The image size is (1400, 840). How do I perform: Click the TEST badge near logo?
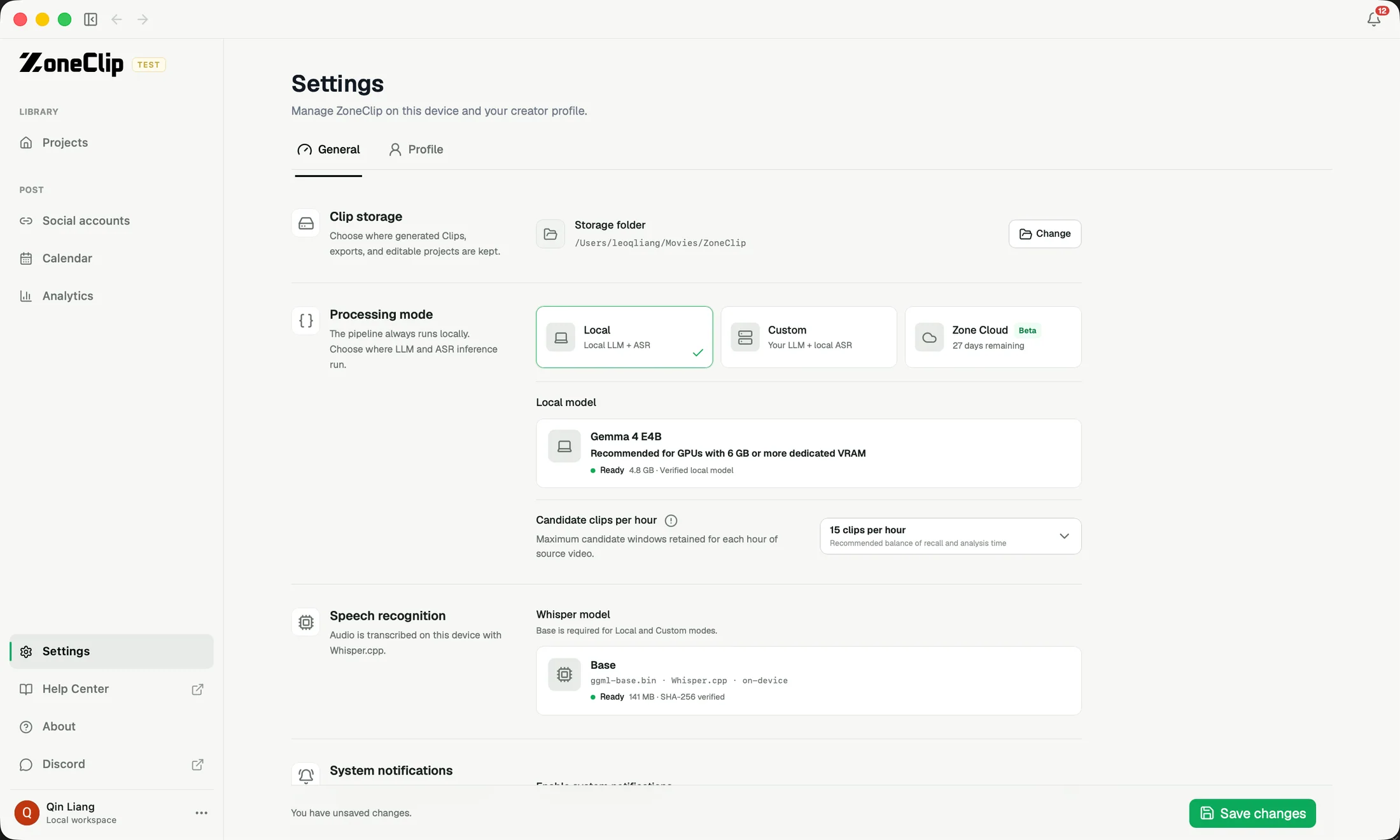tap(149, 65)
